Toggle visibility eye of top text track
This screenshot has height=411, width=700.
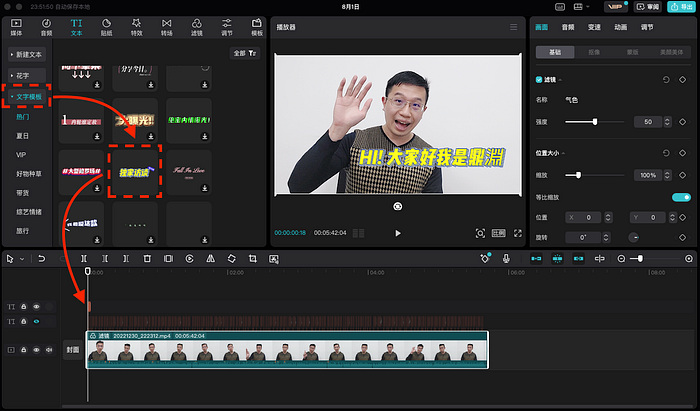point(37,307)
